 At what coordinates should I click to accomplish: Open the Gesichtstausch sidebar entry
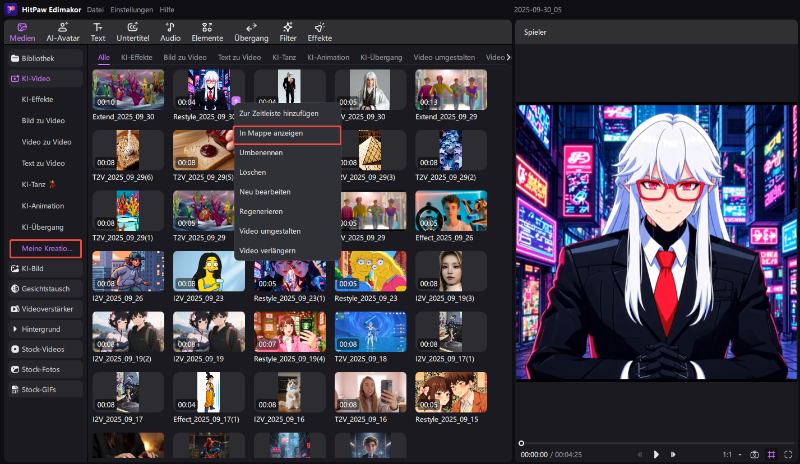(x=44, y=288)
